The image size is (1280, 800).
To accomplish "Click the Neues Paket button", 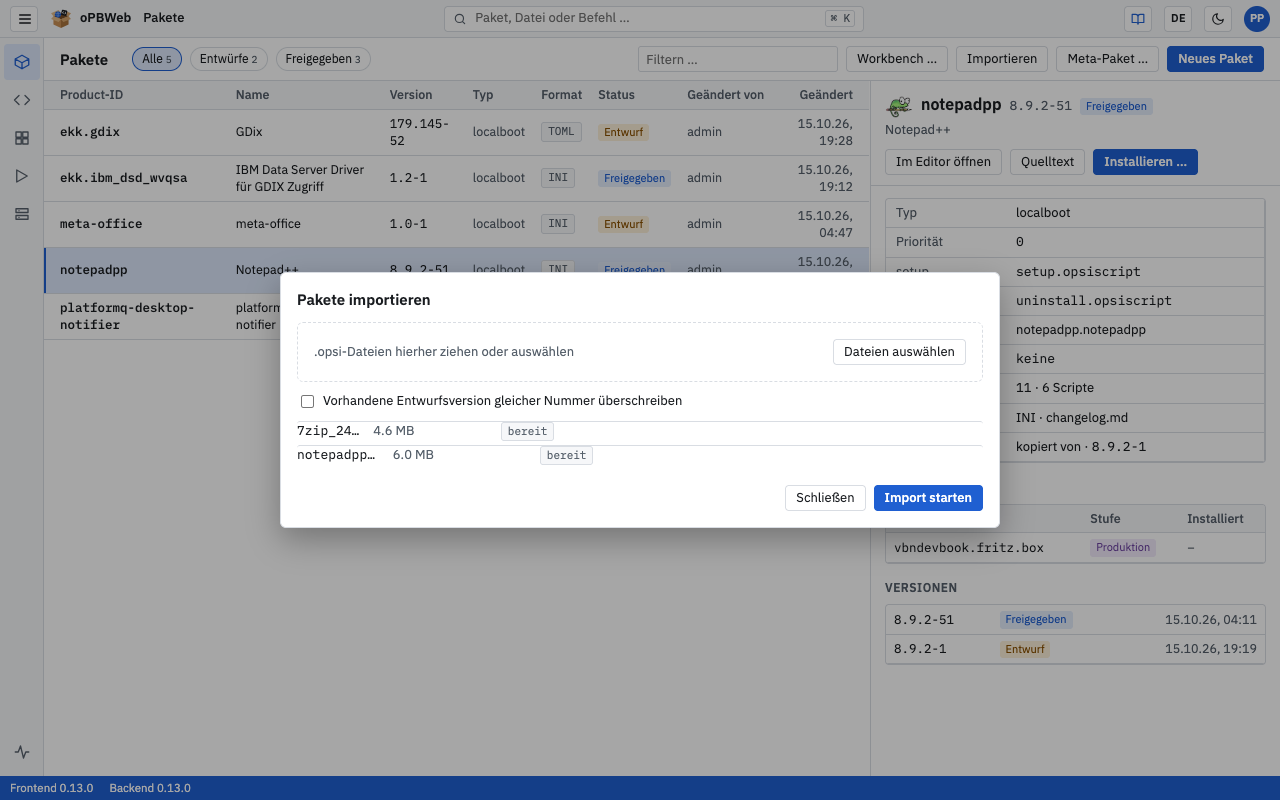I will pyautogui.click(x=1215, y=59).
